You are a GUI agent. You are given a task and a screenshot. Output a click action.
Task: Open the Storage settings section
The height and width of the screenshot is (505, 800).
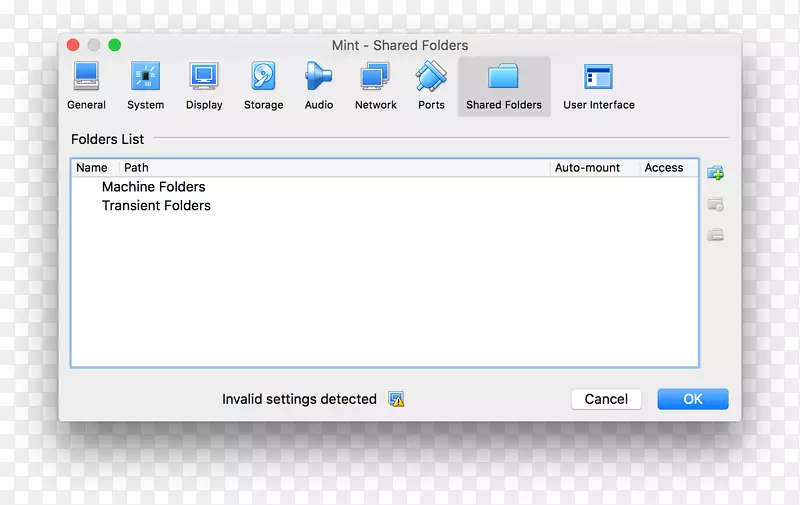click(x=263, y=85)
